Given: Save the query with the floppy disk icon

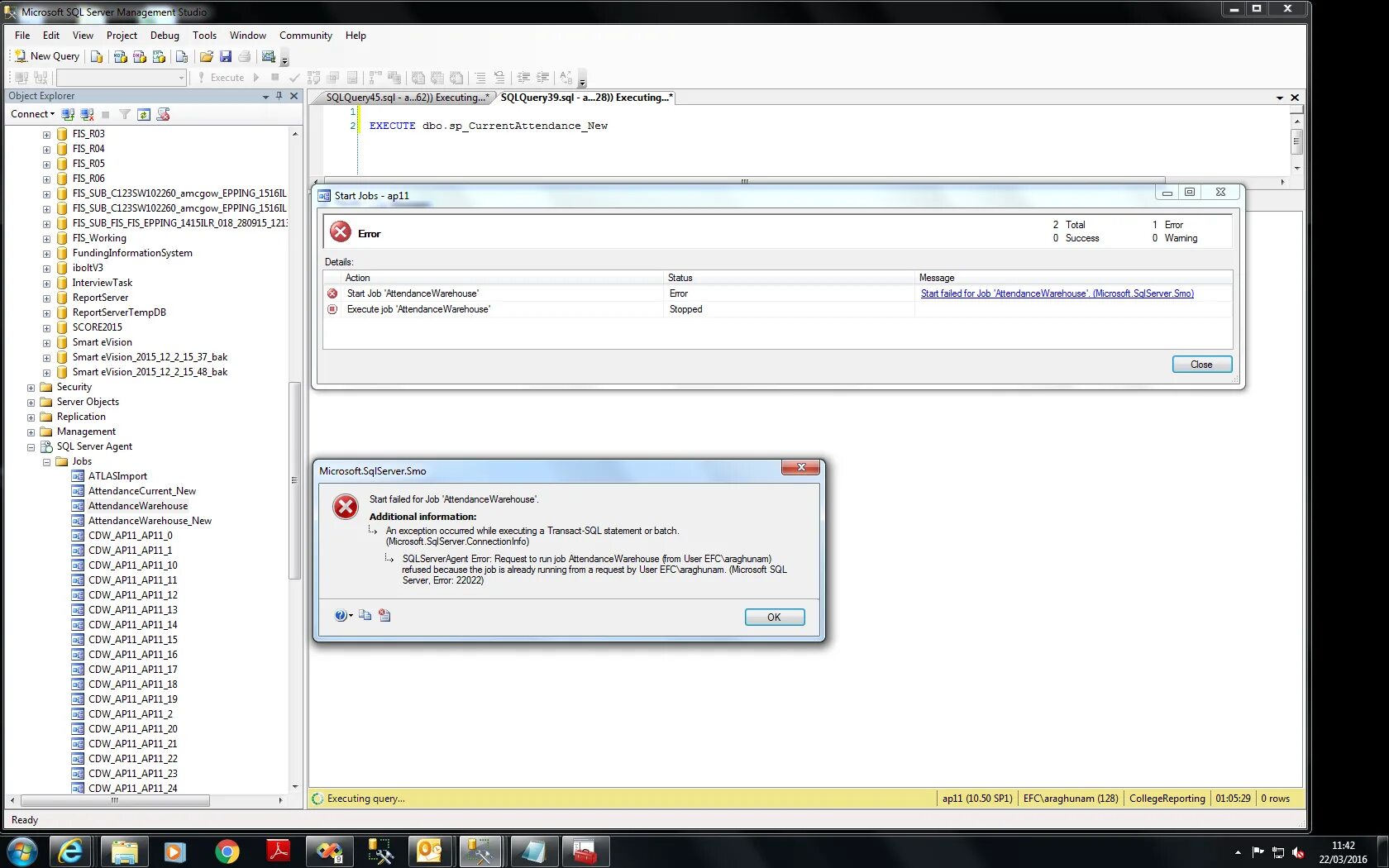Looking at the screenshot, I should coord(226,56).
